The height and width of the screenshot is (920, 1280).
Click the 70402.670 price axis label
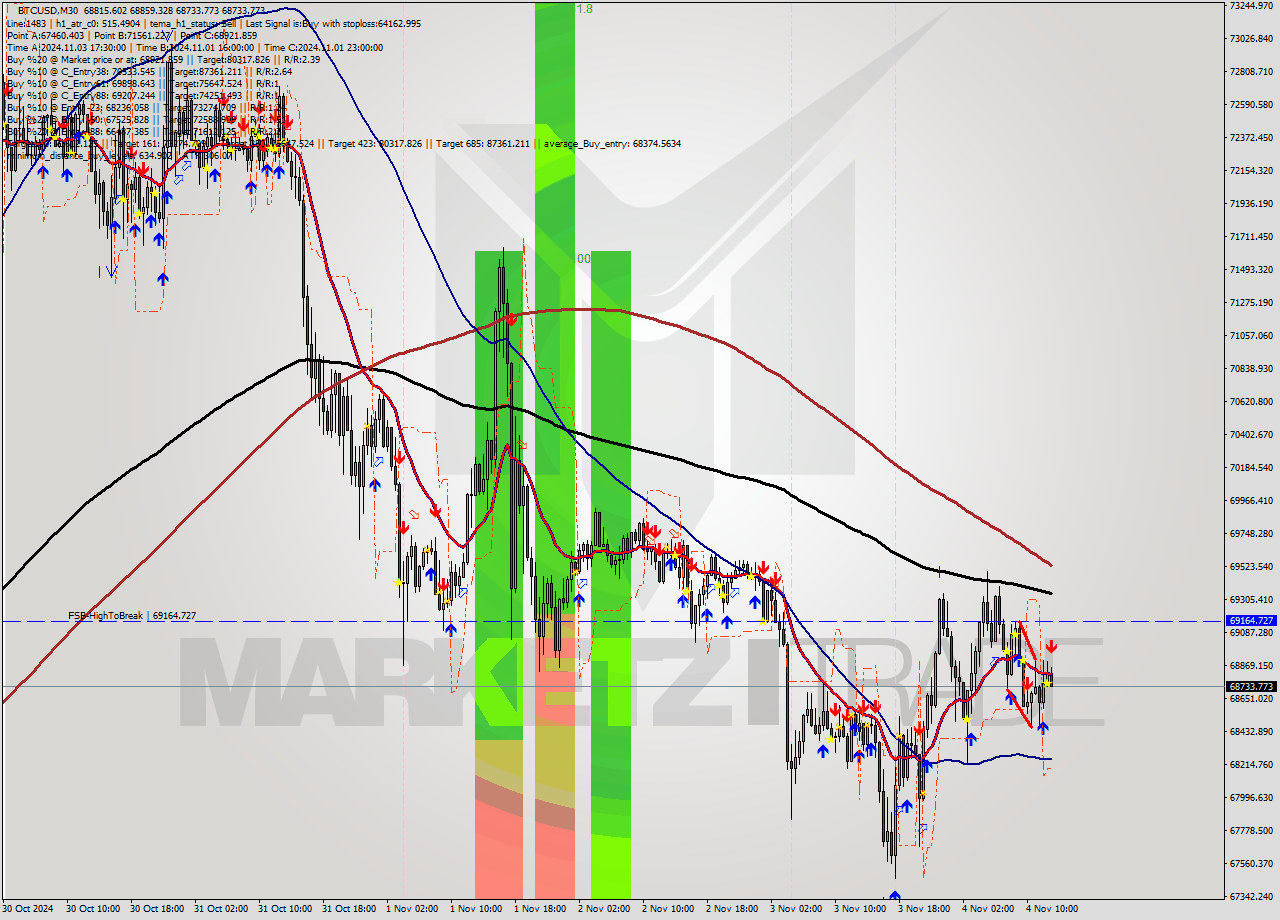pos(1252,434)
